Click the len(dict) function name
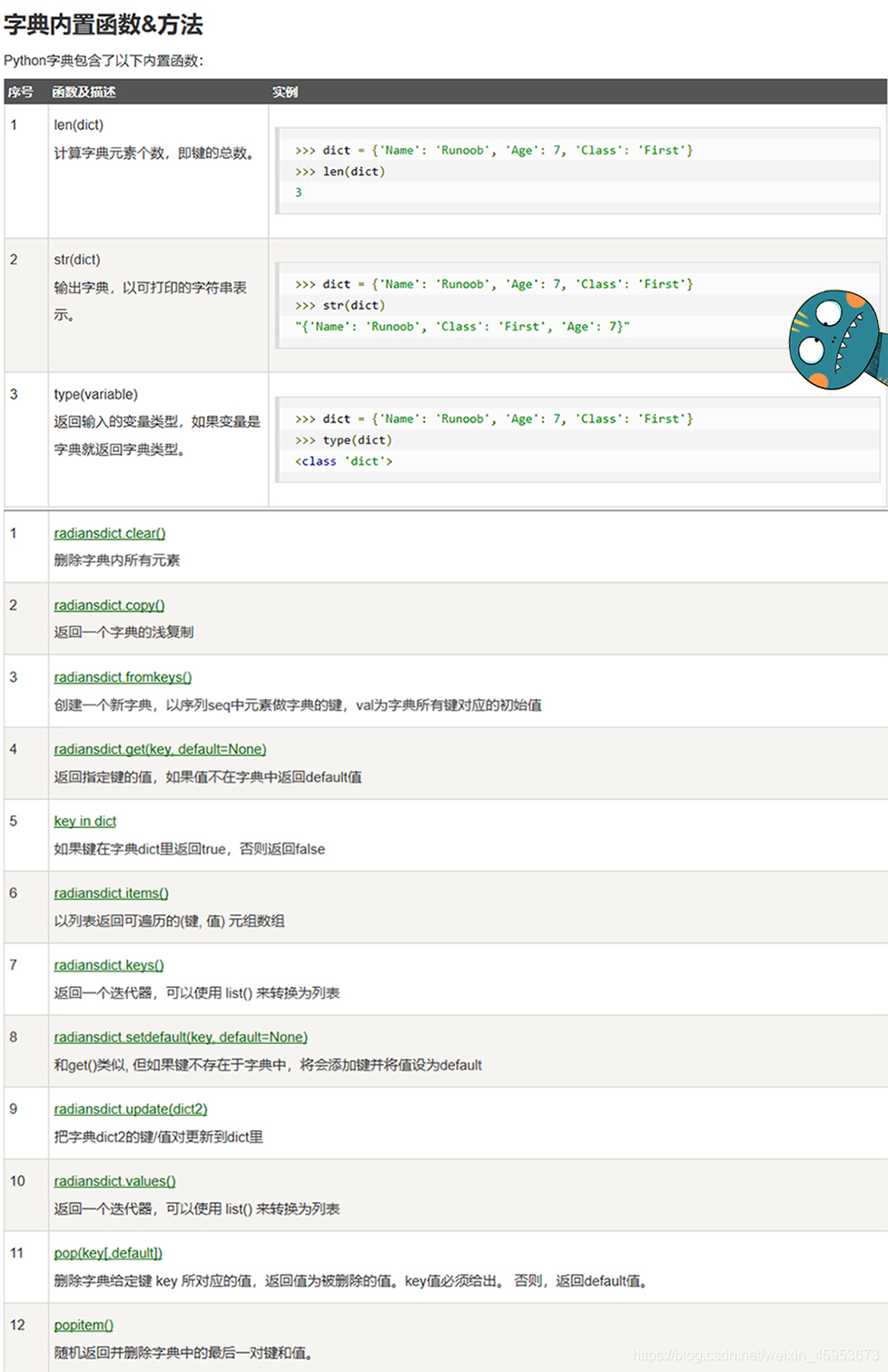The width and height of the screenshot is (888, 1372). pyautogui.click(x=78, y=125)
